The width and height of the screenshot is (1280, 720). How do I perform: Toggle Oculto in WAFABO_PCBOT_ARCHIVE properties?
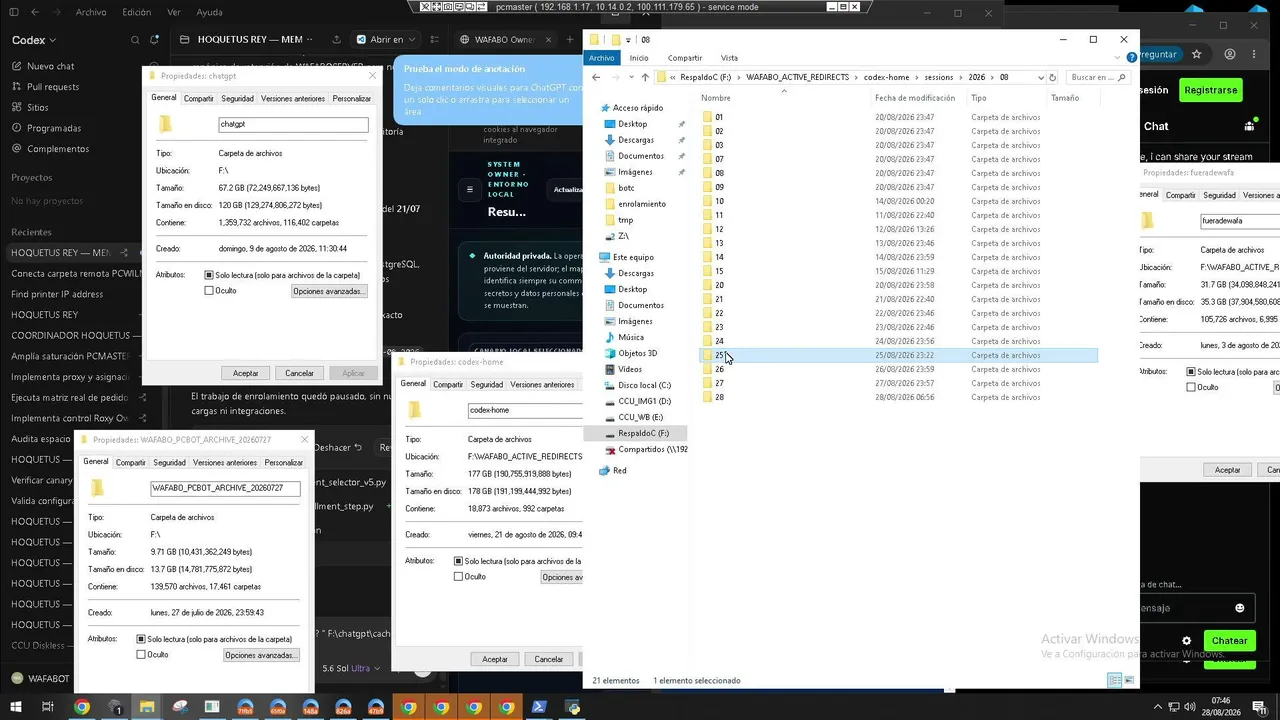[141, 655]
